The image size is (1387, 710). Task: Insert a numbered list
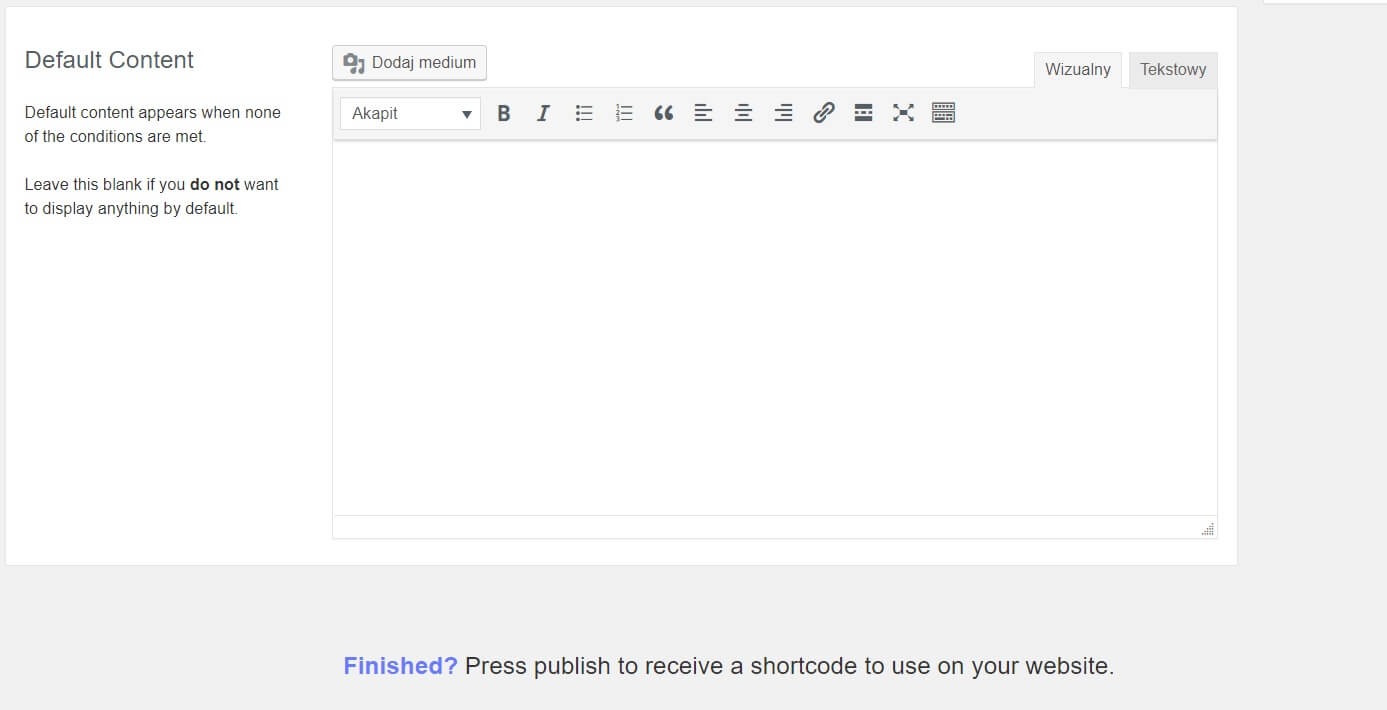(623, 112)
